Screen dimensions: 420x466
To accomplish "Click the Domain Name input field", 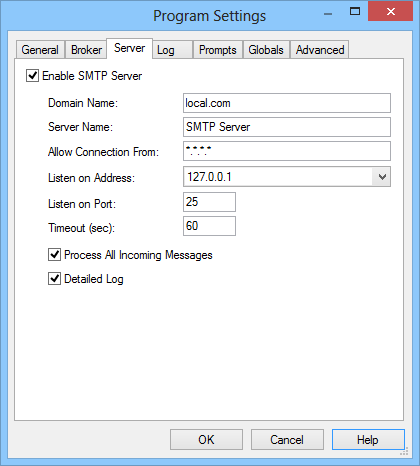I will point(287,103).
